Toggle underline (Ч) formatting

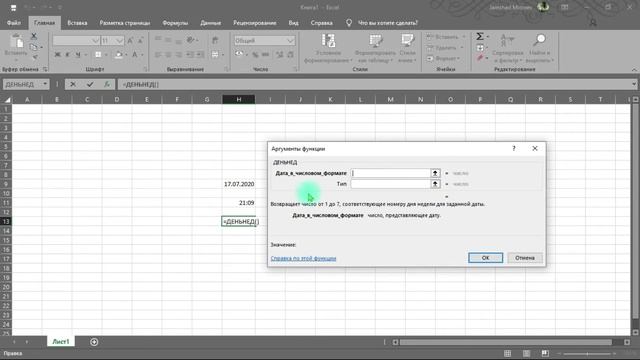(78, 54)
